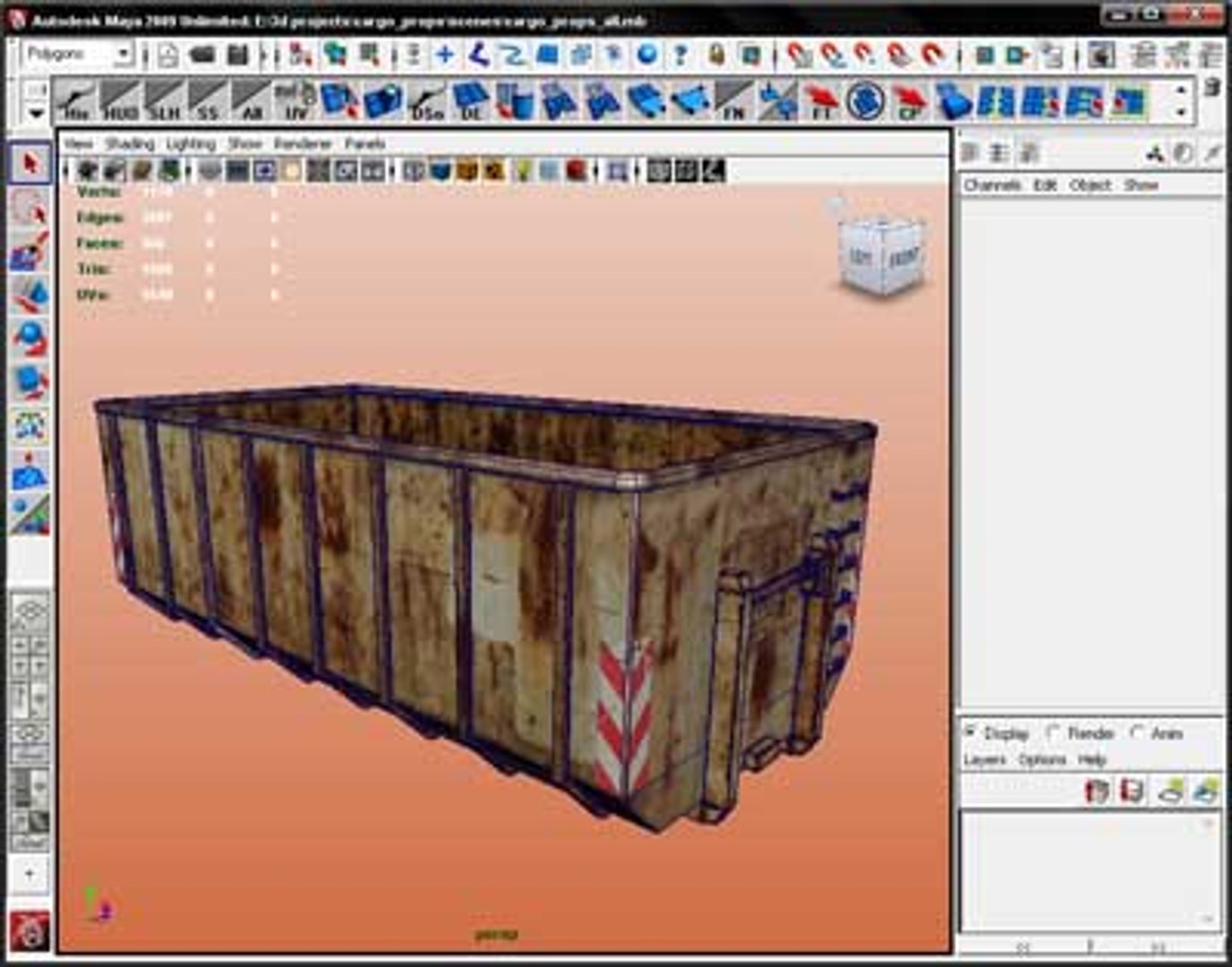Enable the first red magnet snap icon
Image resolution: width=1232 pixels, height=967 pixels.
pyautogui.click(x=799, y=56)
